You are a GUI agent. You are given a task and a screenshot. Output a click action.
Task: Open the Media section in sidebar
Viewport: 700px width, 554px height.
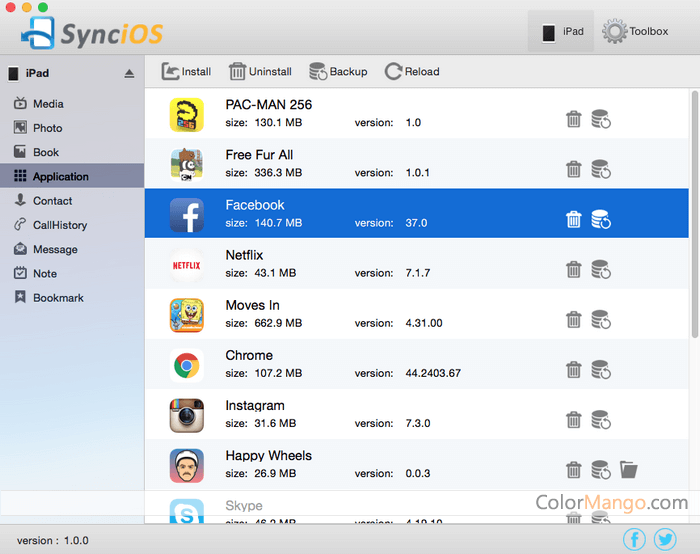tap(47, 104)
